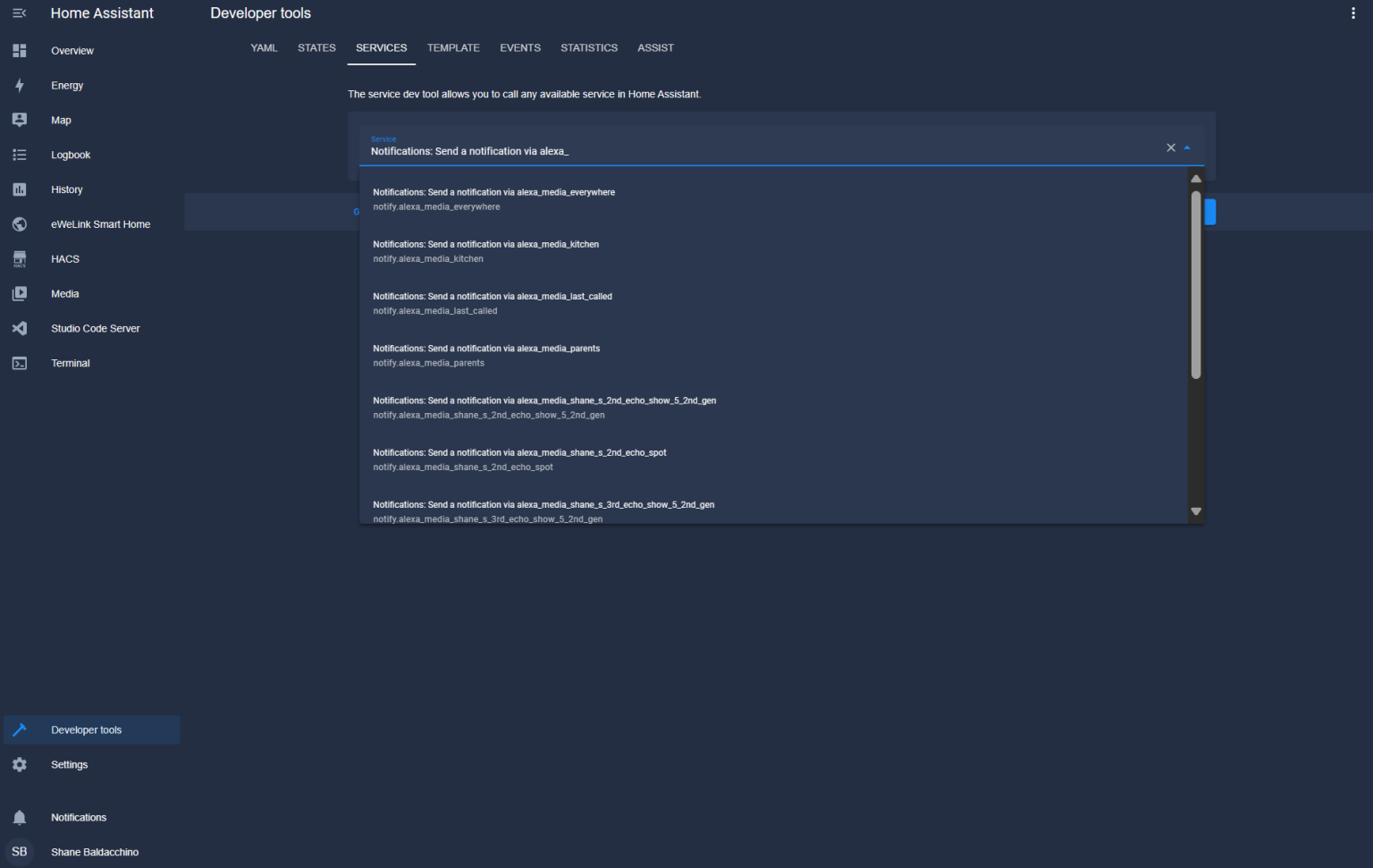Open the Map icon in sidebar
The image size is (1373, 868).
click(19, 120)
